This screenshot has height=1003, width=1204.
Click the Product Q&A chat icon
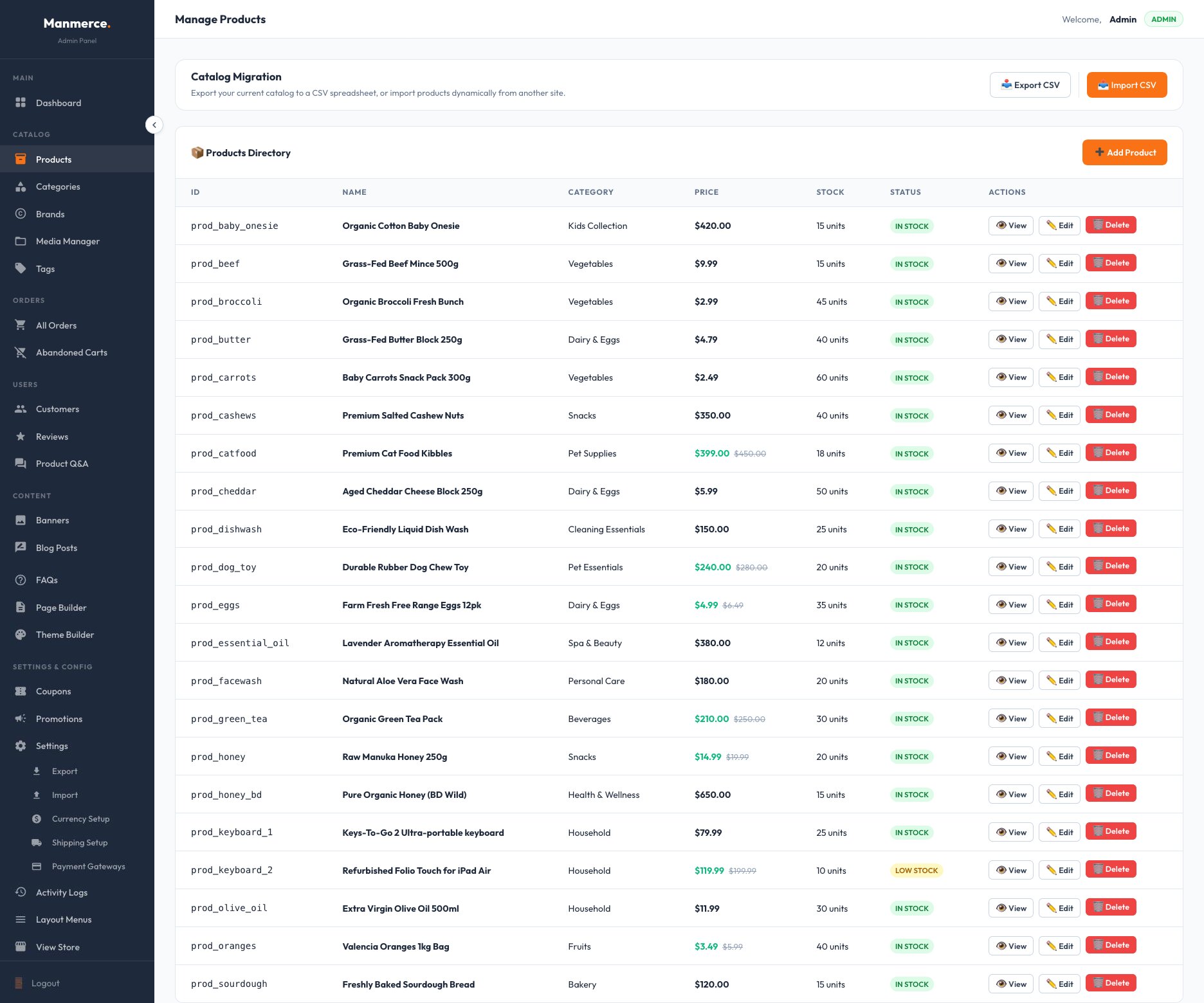(x=21, y=464)
